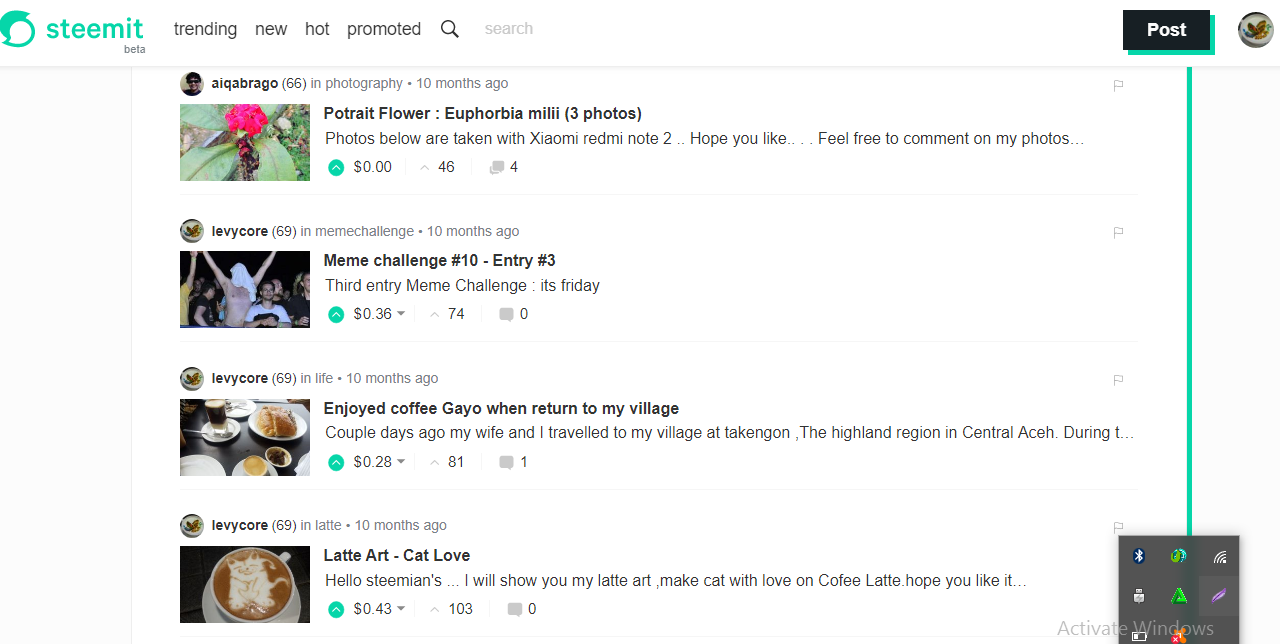Upvote the Potrait Flower Euphorbia milii post
The height and width of the screenshot is (644, 1280).
pos(336,167)
